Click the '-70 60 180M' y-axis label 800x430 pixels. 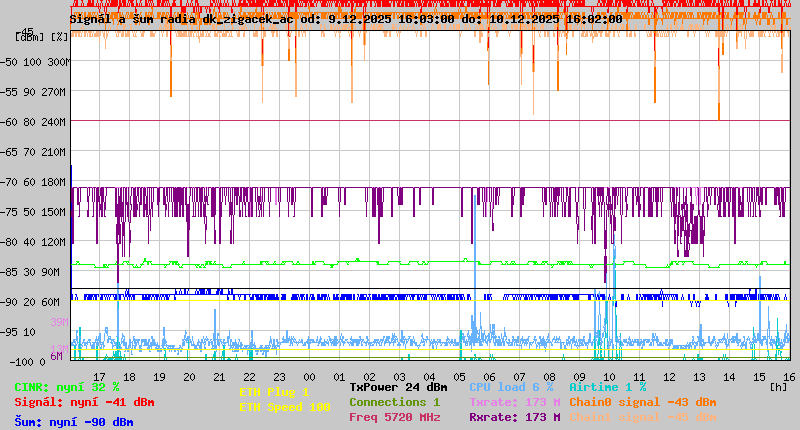coord(33,182)
